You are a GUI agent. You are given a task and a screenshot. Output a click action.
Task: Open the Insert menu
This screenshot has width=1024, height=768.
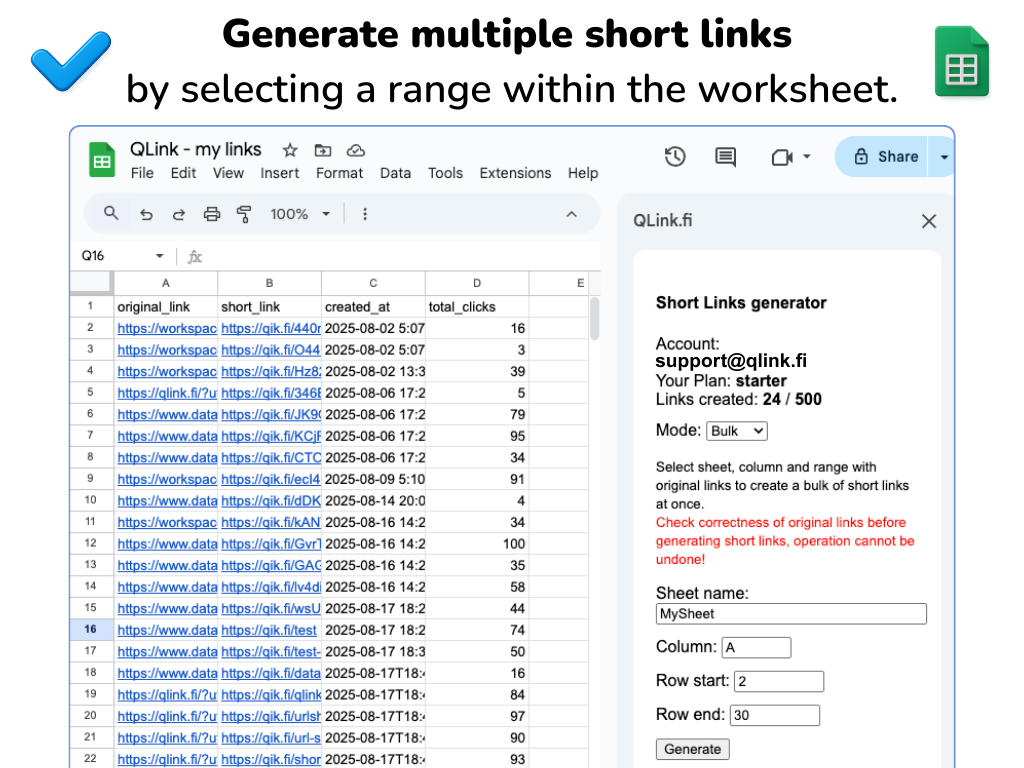280,173
